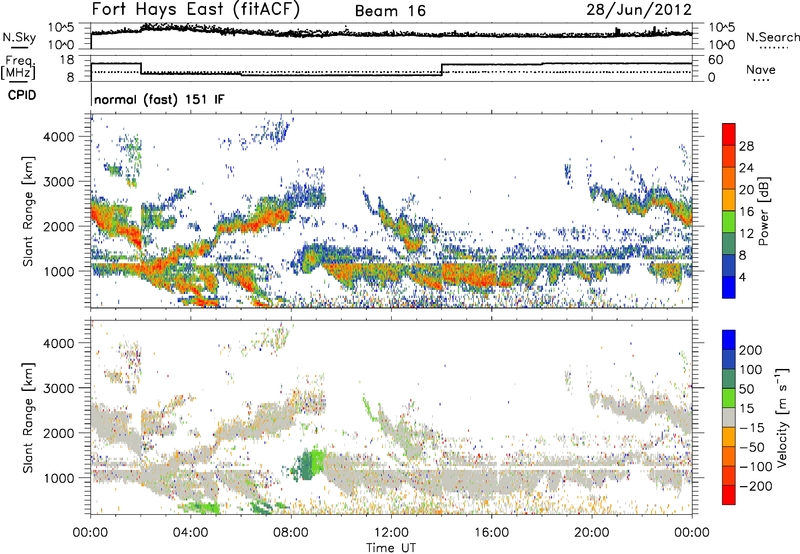Click the "Fort Hays East (fitACF)" plot title
The width and height of the screenshot is (800, 554).
[196, 9]
